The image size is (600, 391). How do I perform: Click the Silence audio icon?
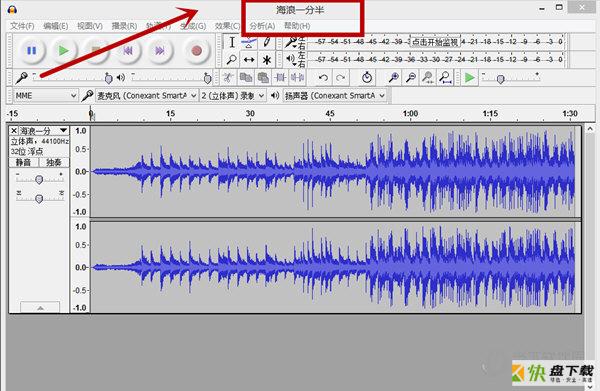click(297, 78)
